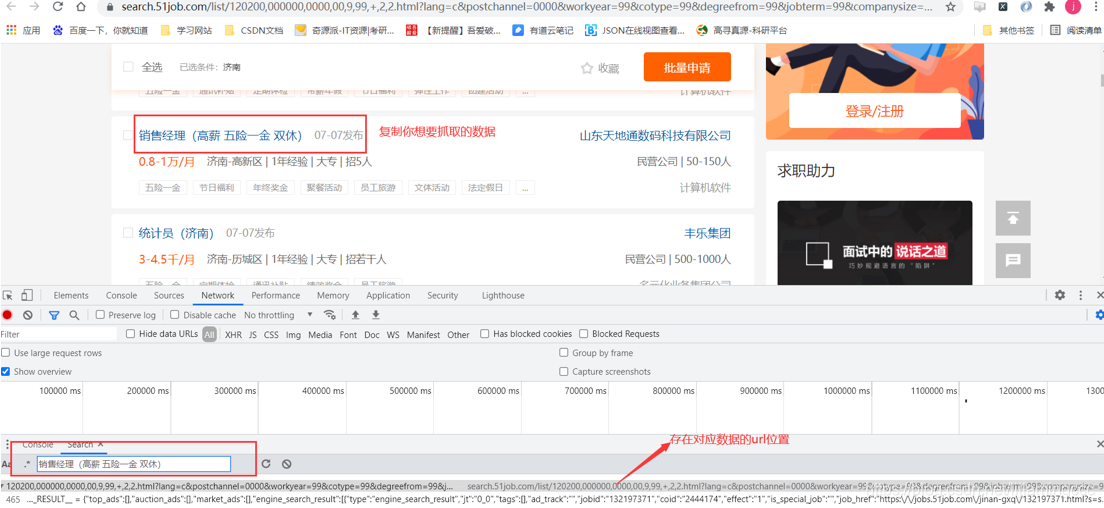Import a HAR file with the up arrow
Screen dimensions: 1104x508
coord(356,315)
